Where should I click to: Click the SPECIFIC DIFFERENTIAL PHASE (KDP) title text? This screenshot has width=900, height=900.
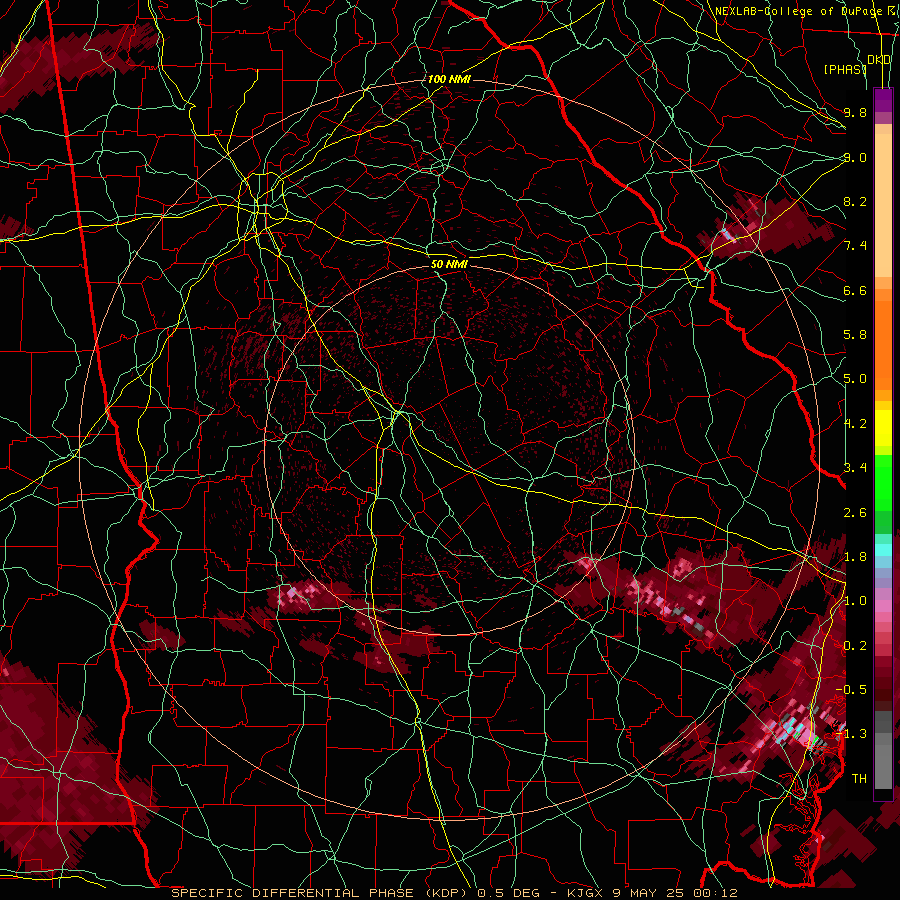(321, 893)
